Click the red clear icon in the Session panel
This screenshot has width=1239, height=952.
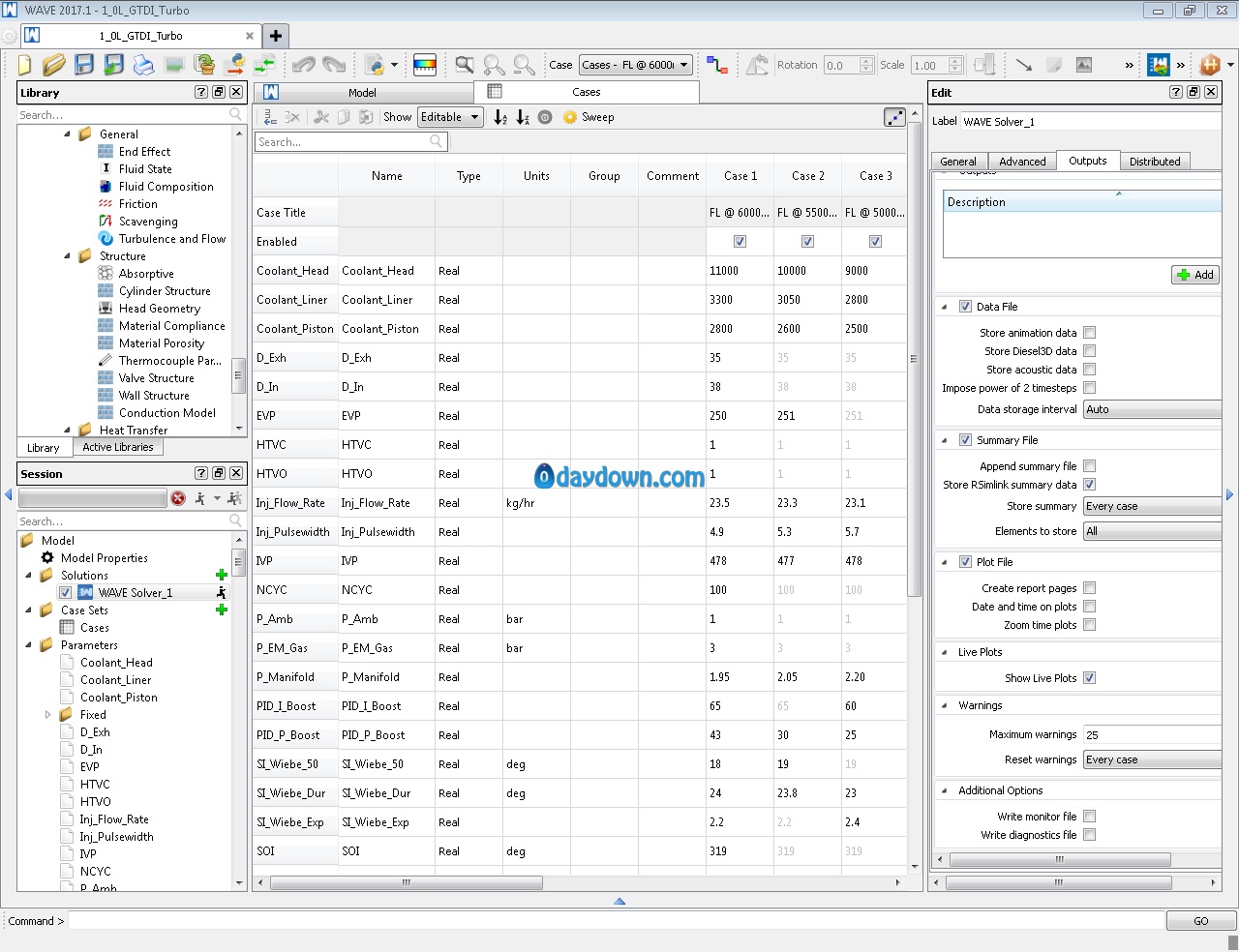[178, 498]
